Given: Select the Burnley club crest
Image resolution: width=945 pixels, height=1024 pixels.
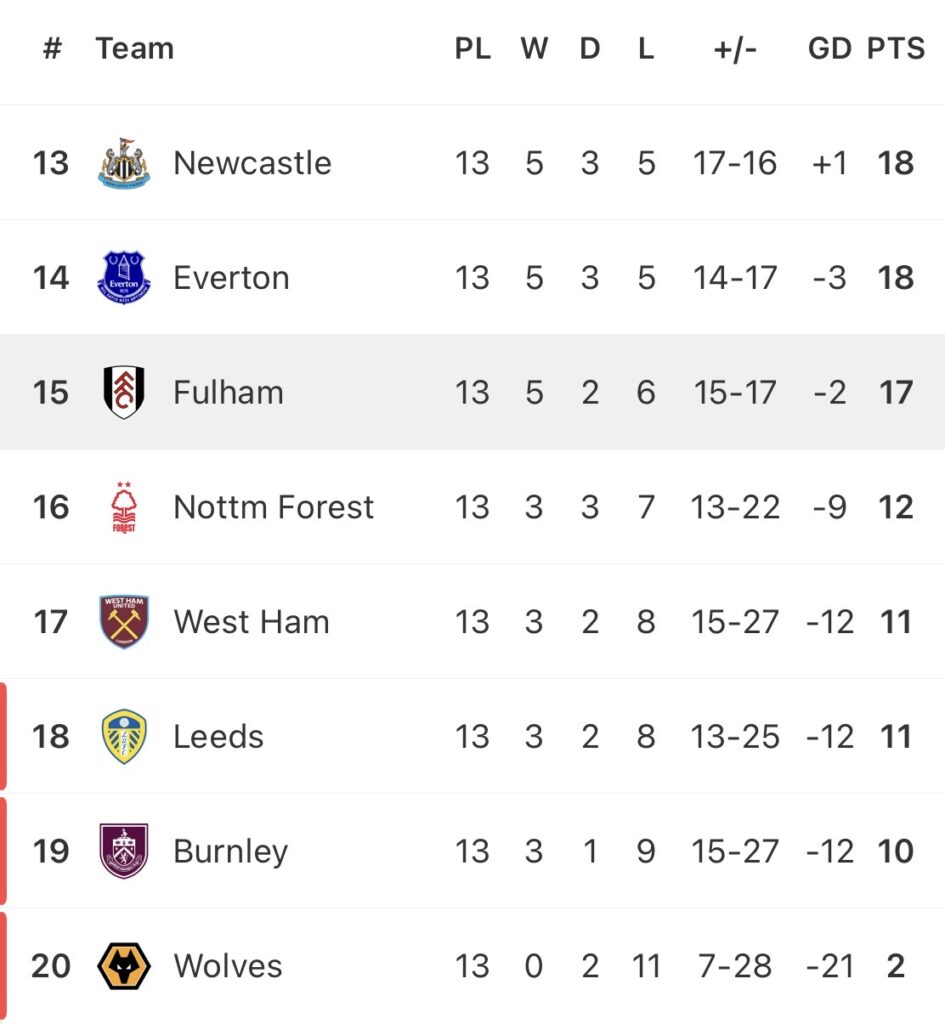Looking at the screenshot, I should coord(124,851).
